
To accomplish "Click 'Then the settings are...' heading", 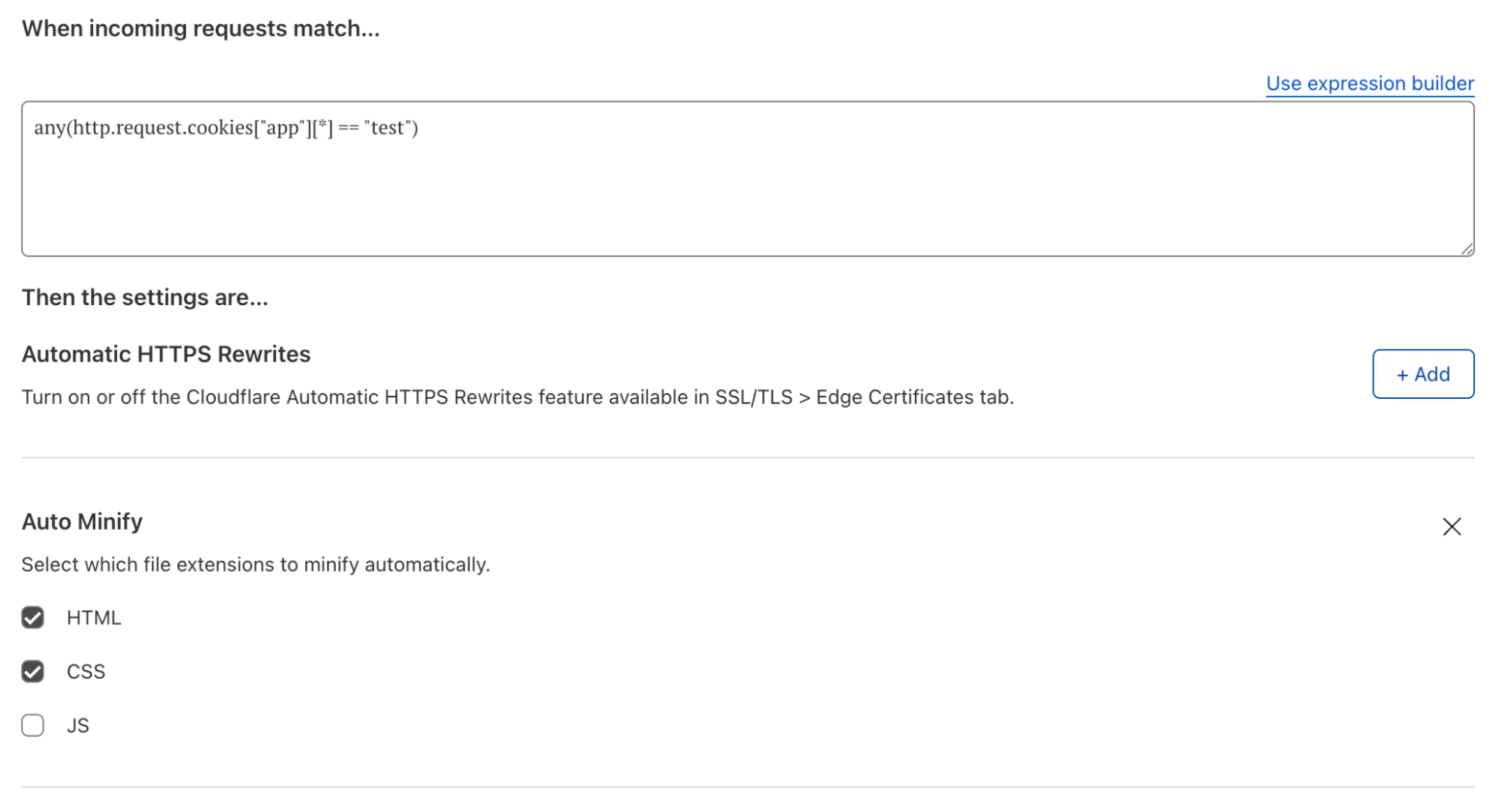I will coord(145,298).
